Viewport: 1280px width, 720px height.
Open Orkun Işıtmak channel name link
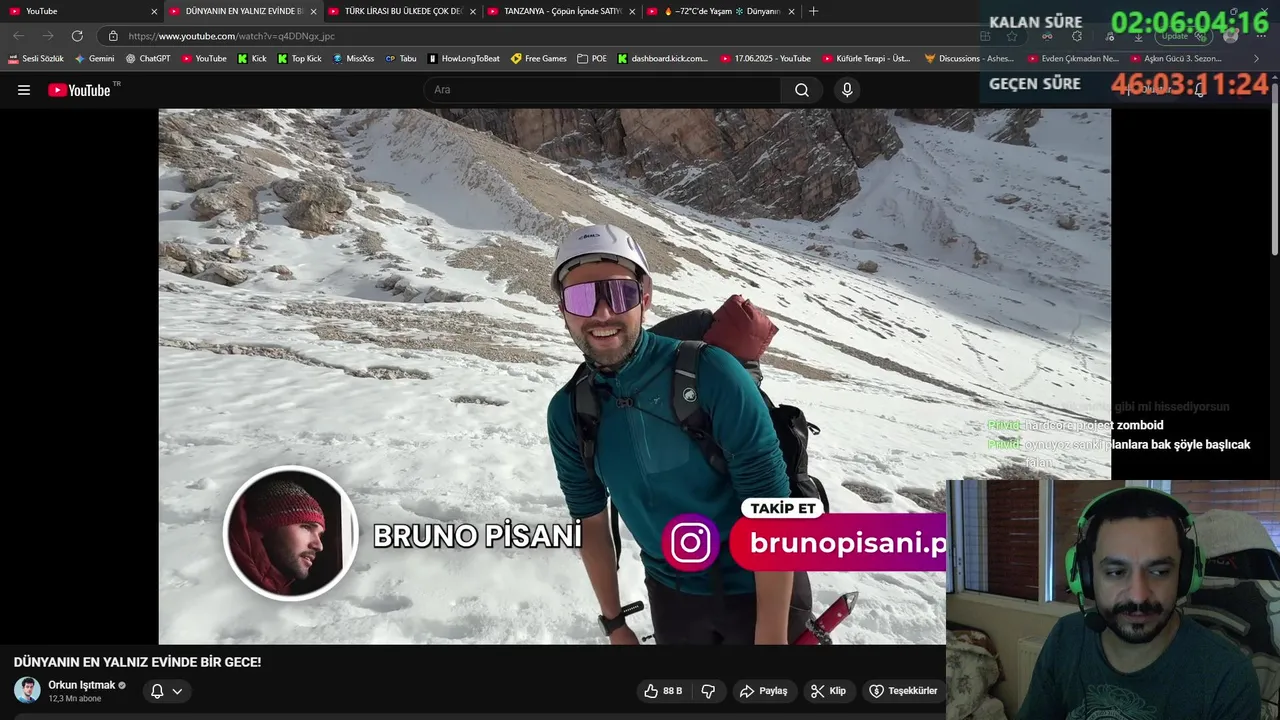pyautogui.click(x=82, y=685)
